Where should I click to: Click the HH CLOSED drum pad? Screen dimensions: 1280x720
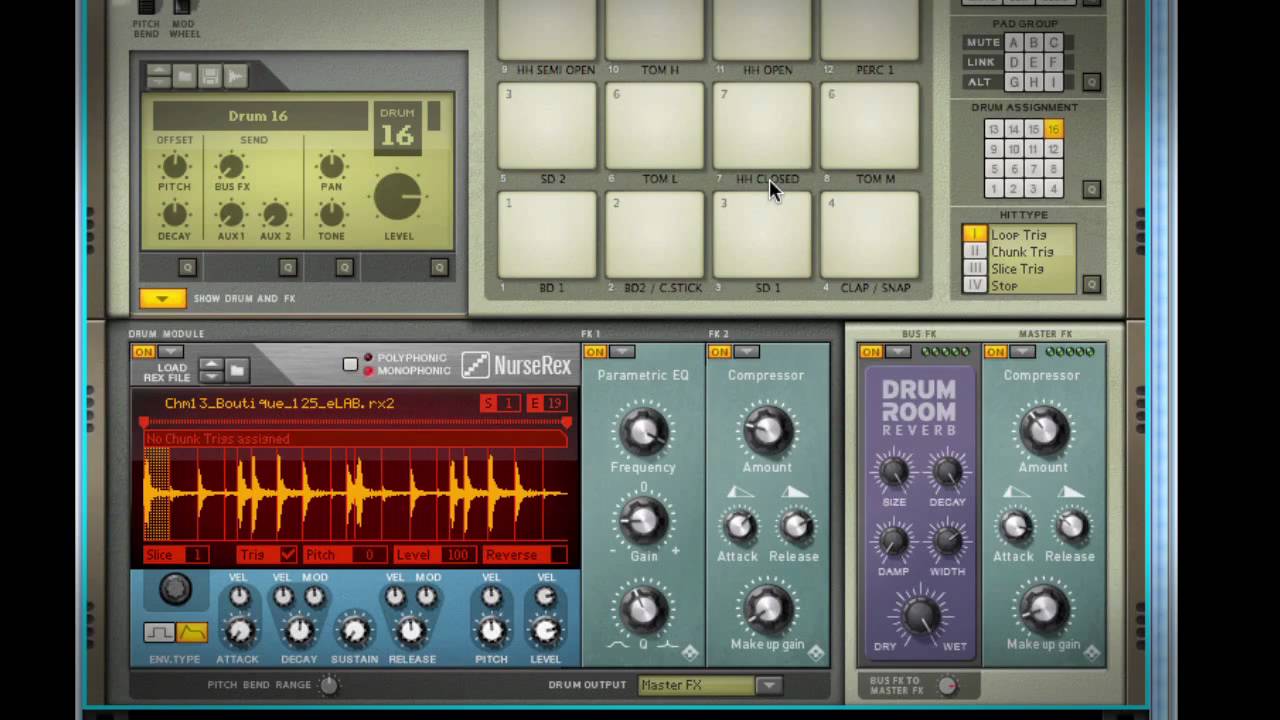click(x=762, y=125)
